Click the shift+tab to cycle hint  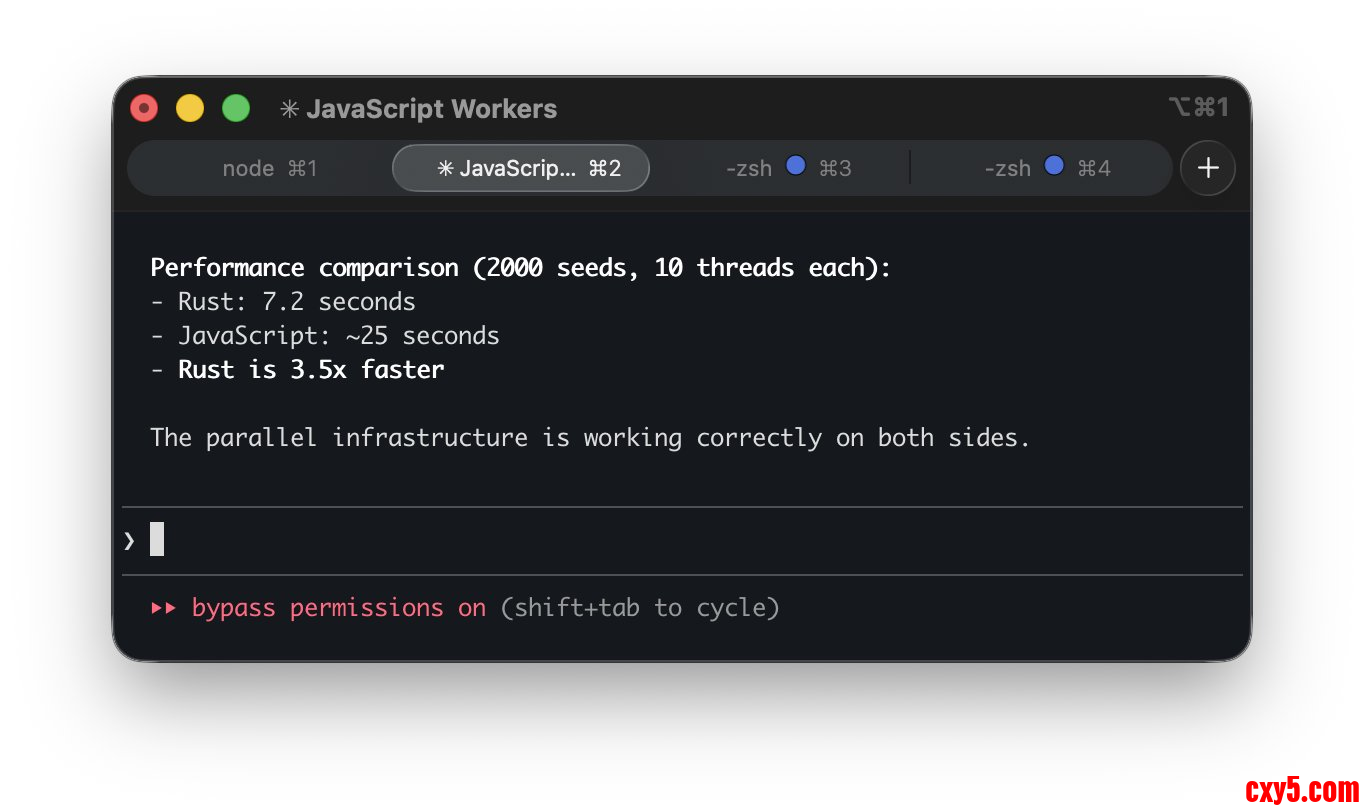pos(640,608)
